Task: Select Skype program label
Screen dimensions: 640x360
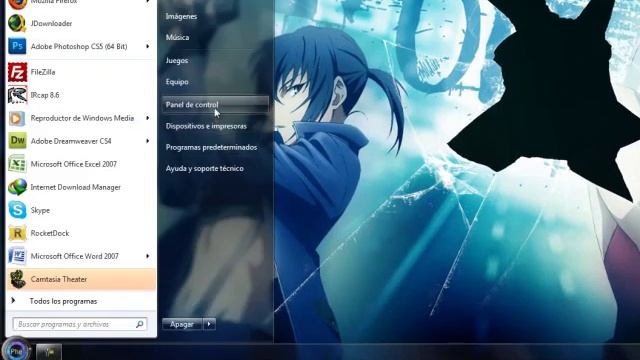Action: tap(40, 210)
